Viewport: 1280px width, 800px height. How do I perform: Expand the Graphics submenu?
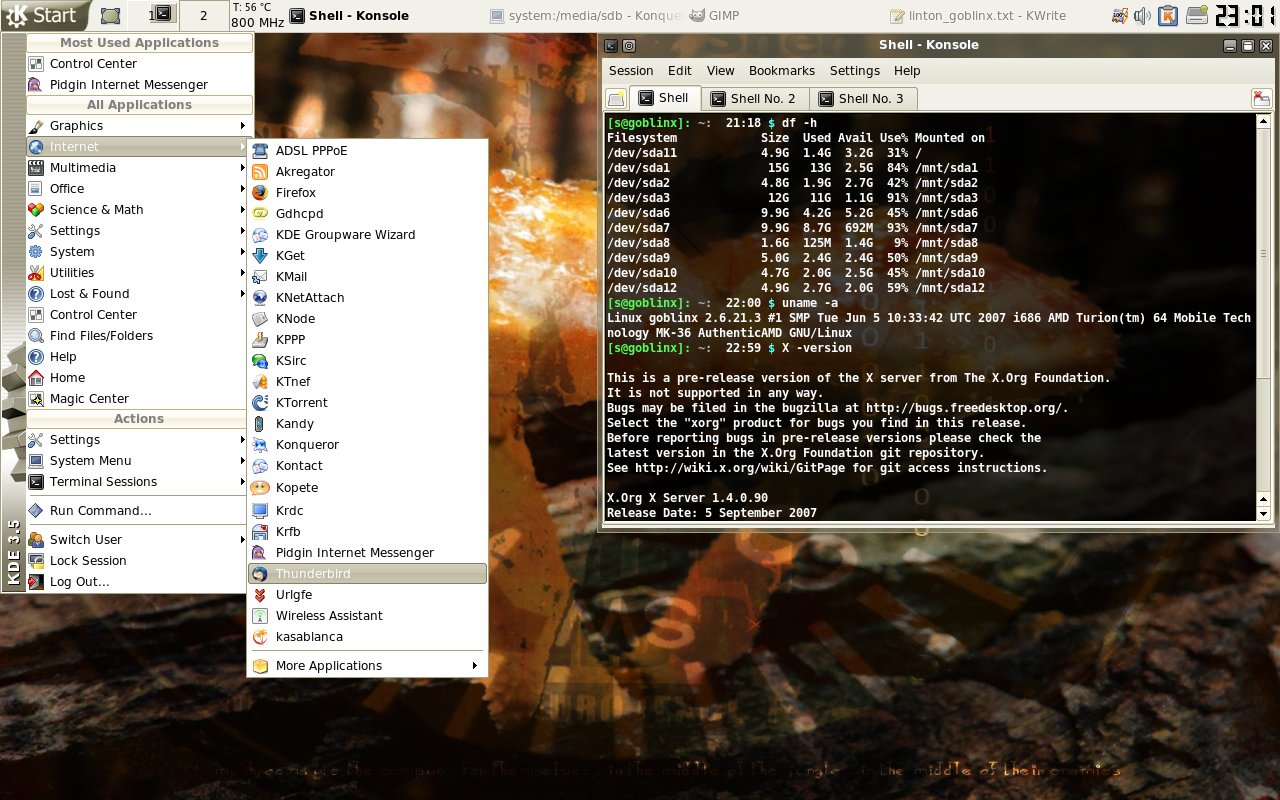(139, 126)
